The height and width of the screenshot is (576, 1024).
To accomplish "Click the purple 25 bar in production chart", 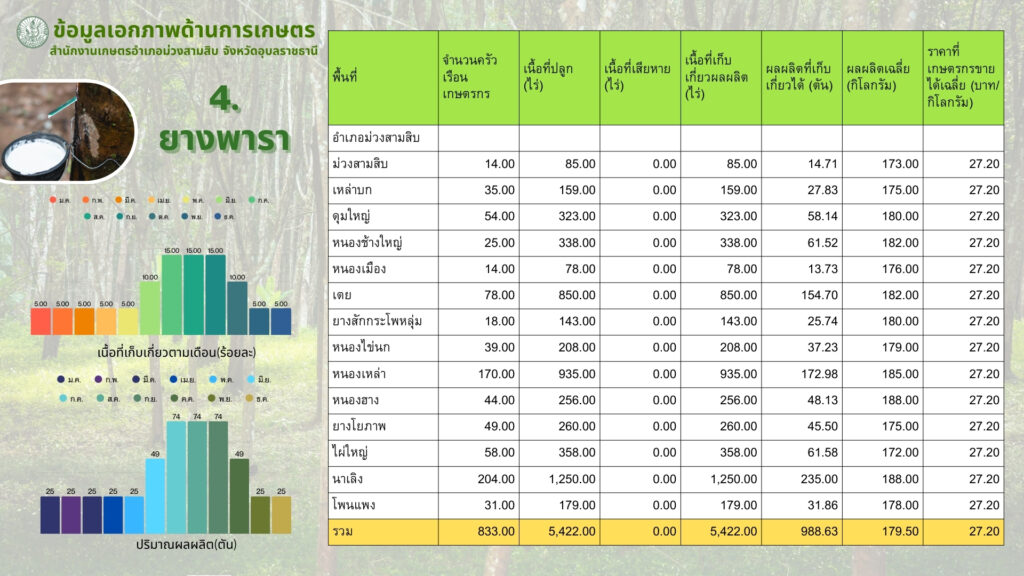I will point(70,514).
